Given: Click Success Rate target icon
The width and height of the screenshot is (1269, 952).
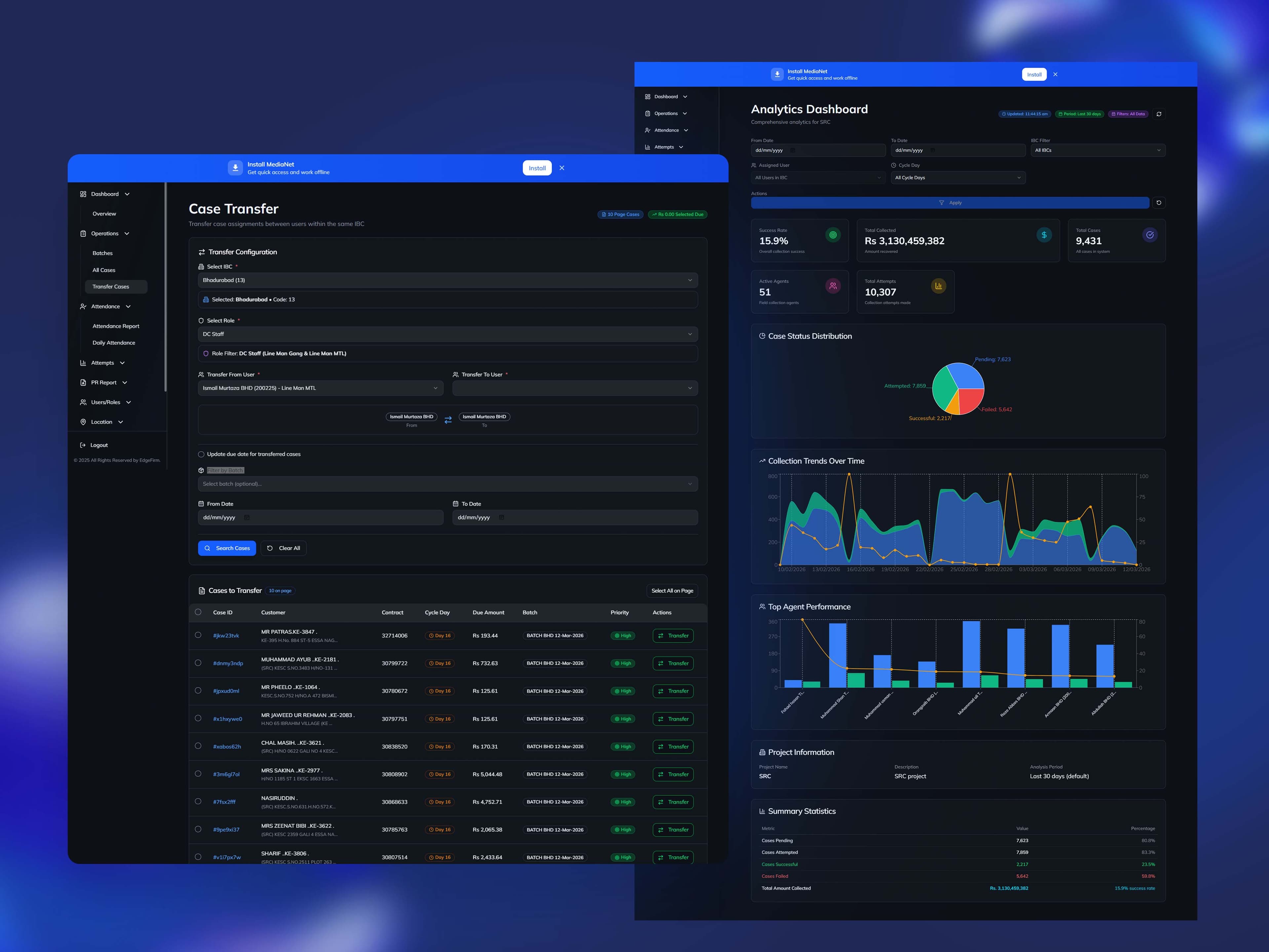Looking at the screenshot, I should tap(833, 235).
